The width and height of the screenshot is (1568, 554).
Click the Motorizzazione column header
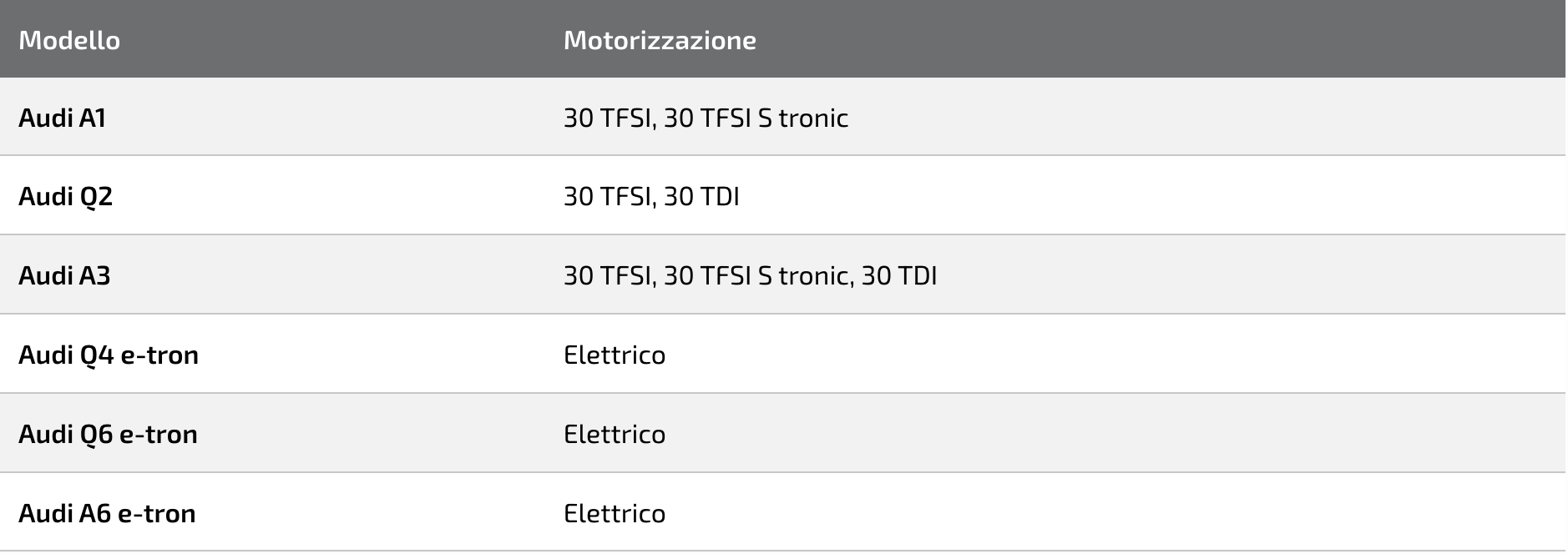(x=660, y=40)
